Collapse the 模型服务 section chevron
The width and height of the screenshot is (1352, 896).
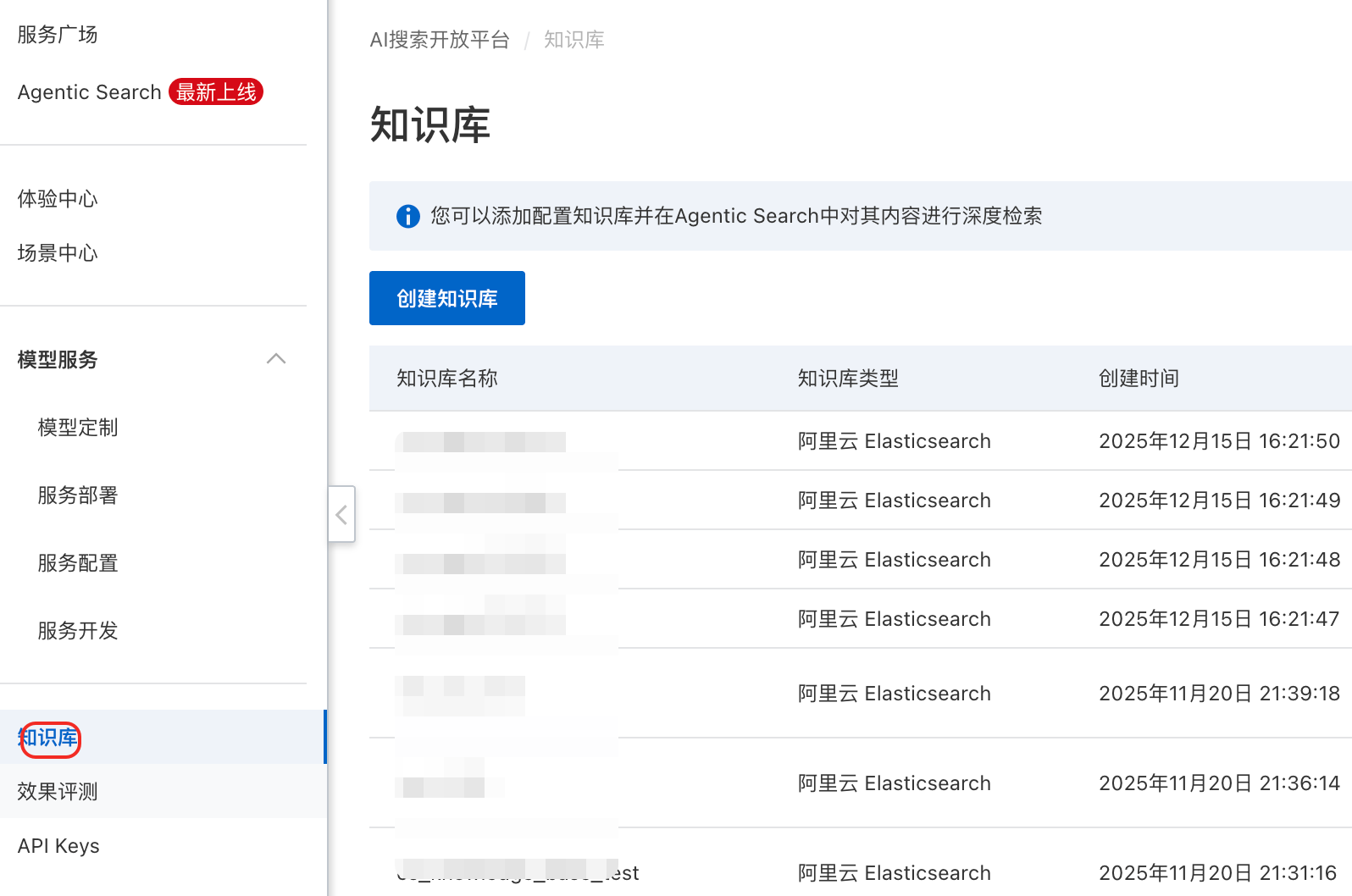276,359
